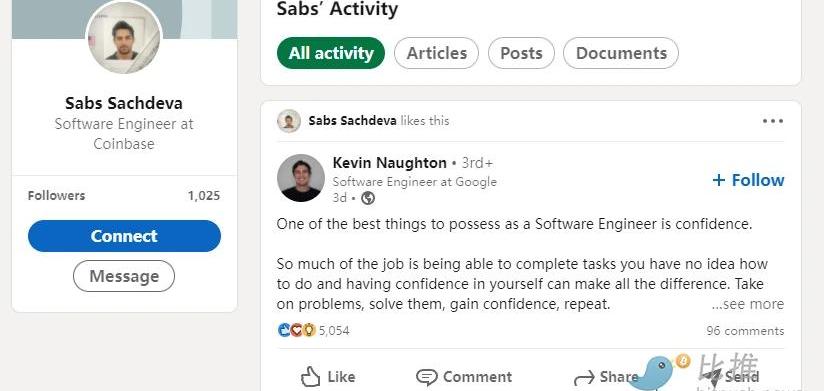Open the three-dot post options menu
Screen dimensions: 824x391
tap(772, 121)
